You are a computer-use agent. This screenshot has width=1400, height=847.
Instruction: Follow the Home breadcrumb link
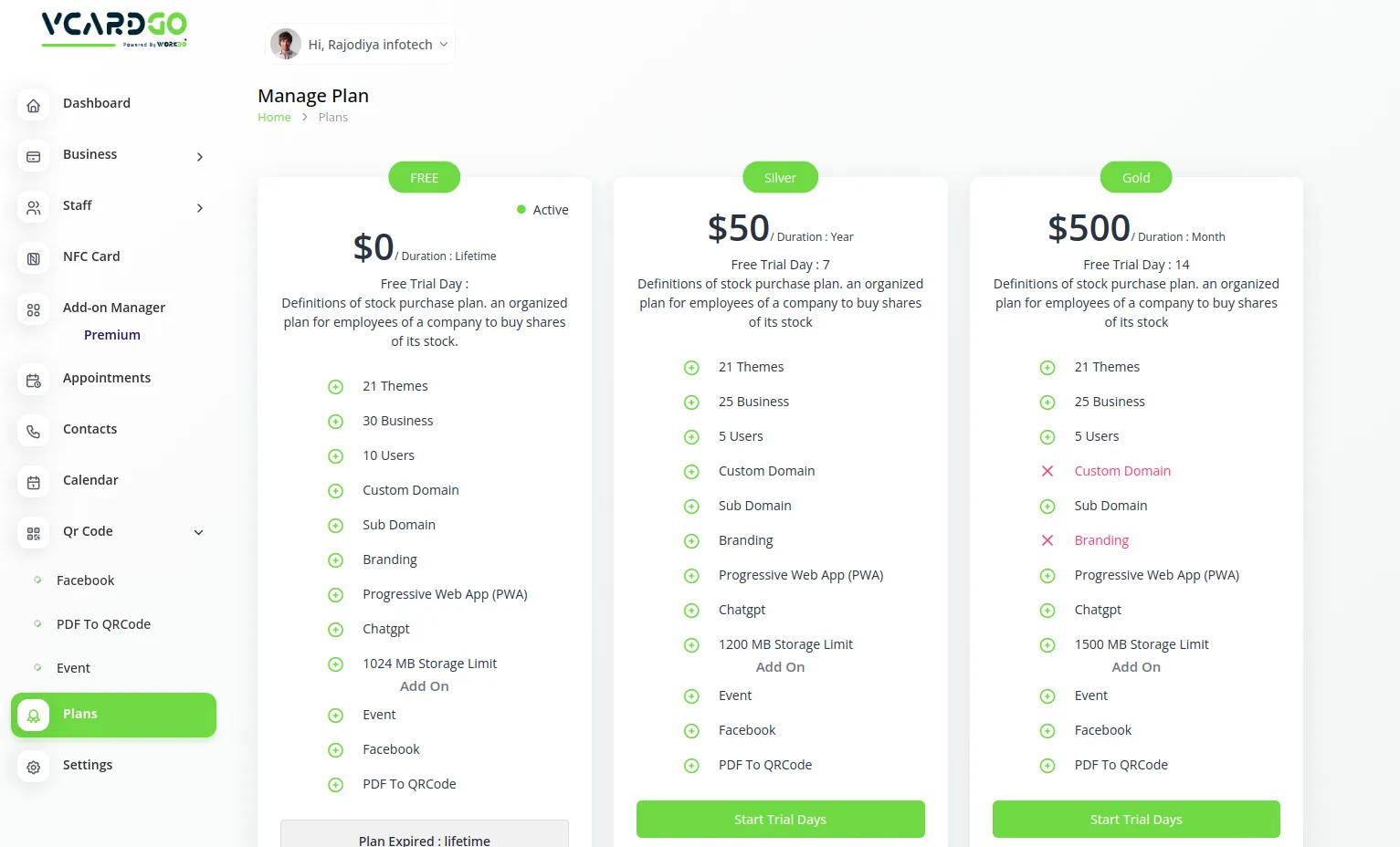click(x=274, y=118)
